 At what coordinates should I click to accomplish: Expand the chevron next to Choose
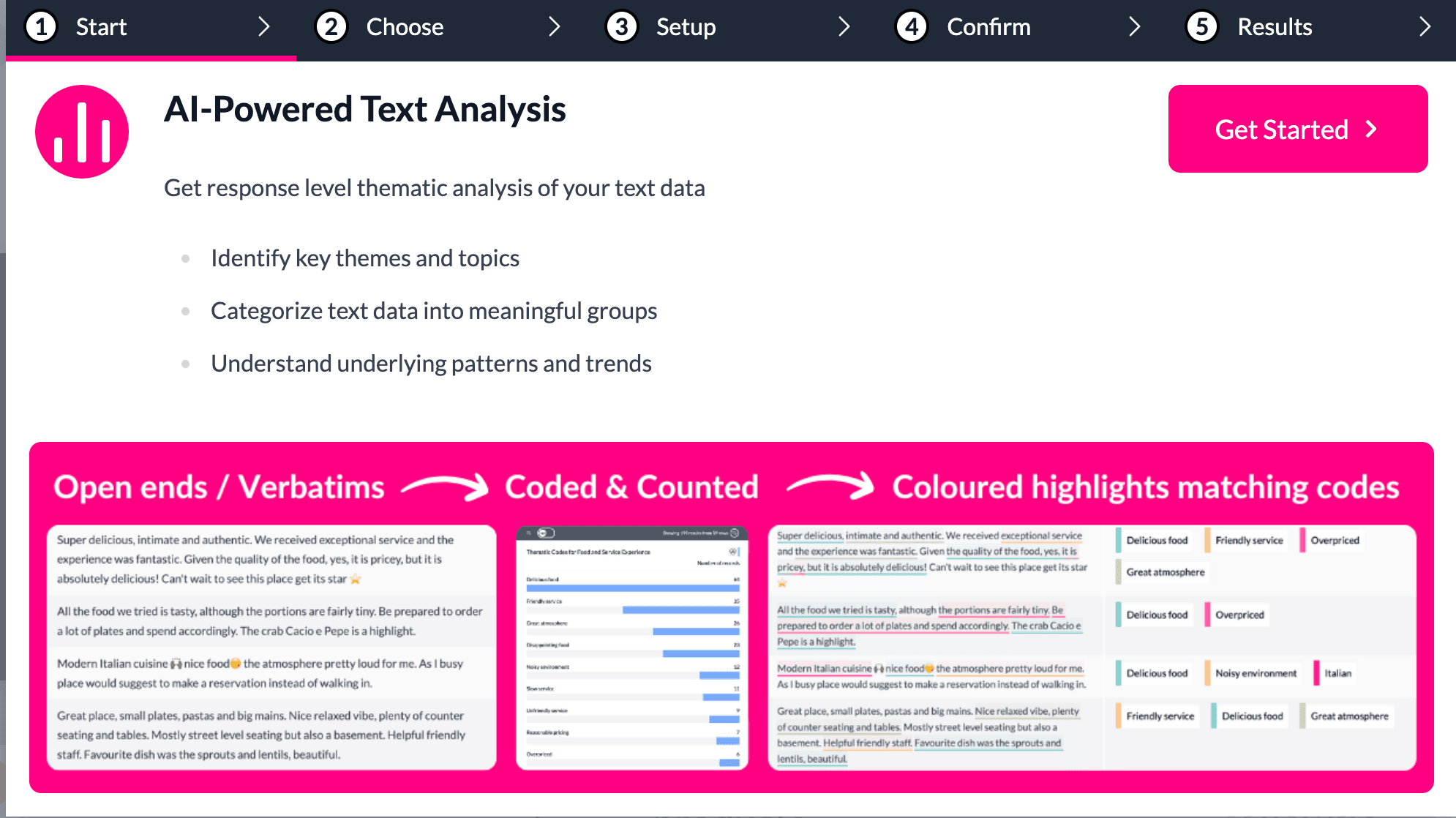555,27
